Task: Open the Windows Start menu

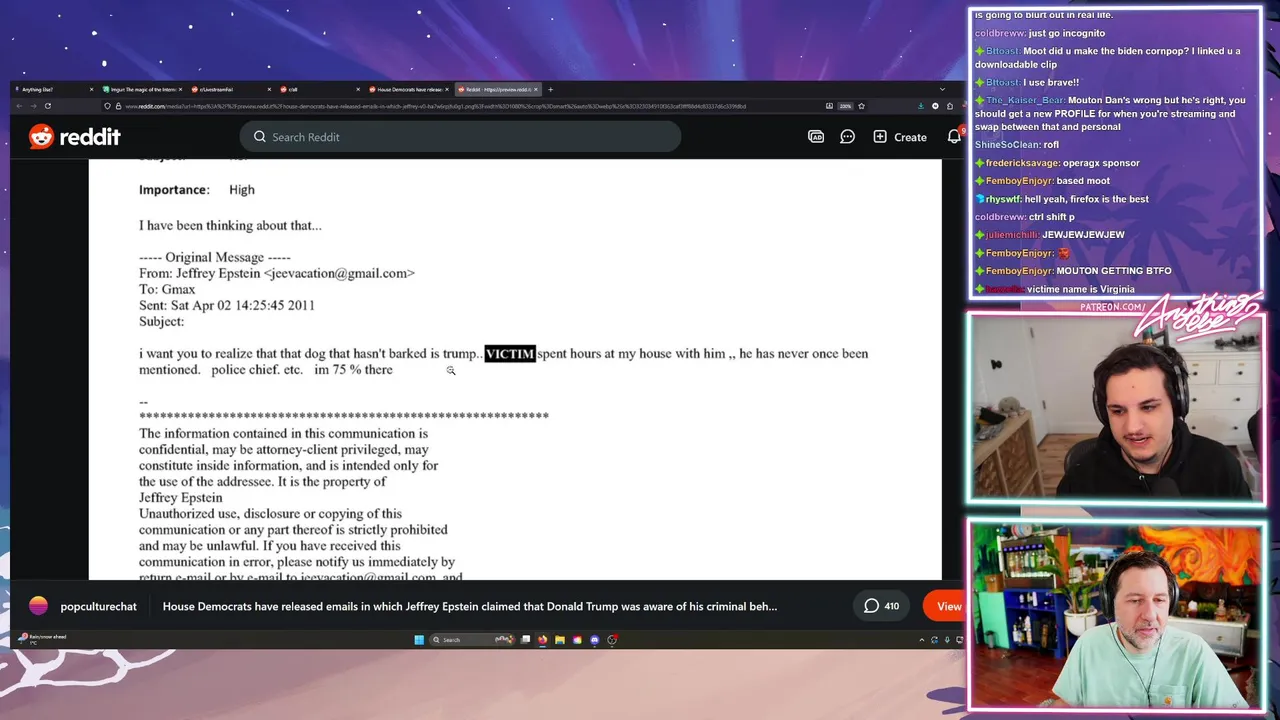Action: (x=419, y=640)
